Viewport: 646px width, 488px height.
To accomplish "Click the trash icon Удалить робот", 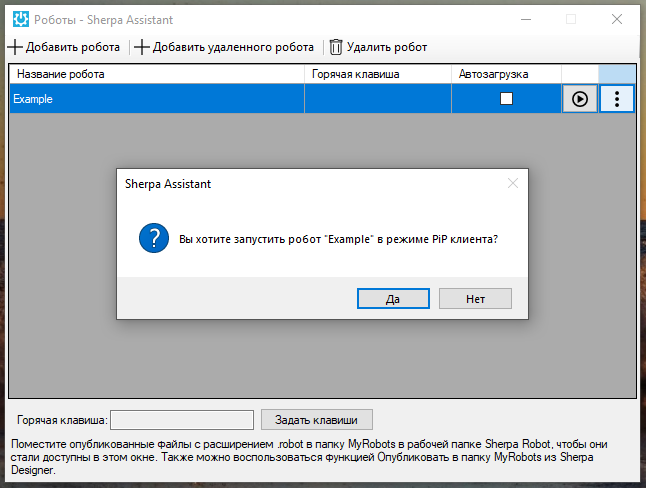I will (x=336, y=47).
